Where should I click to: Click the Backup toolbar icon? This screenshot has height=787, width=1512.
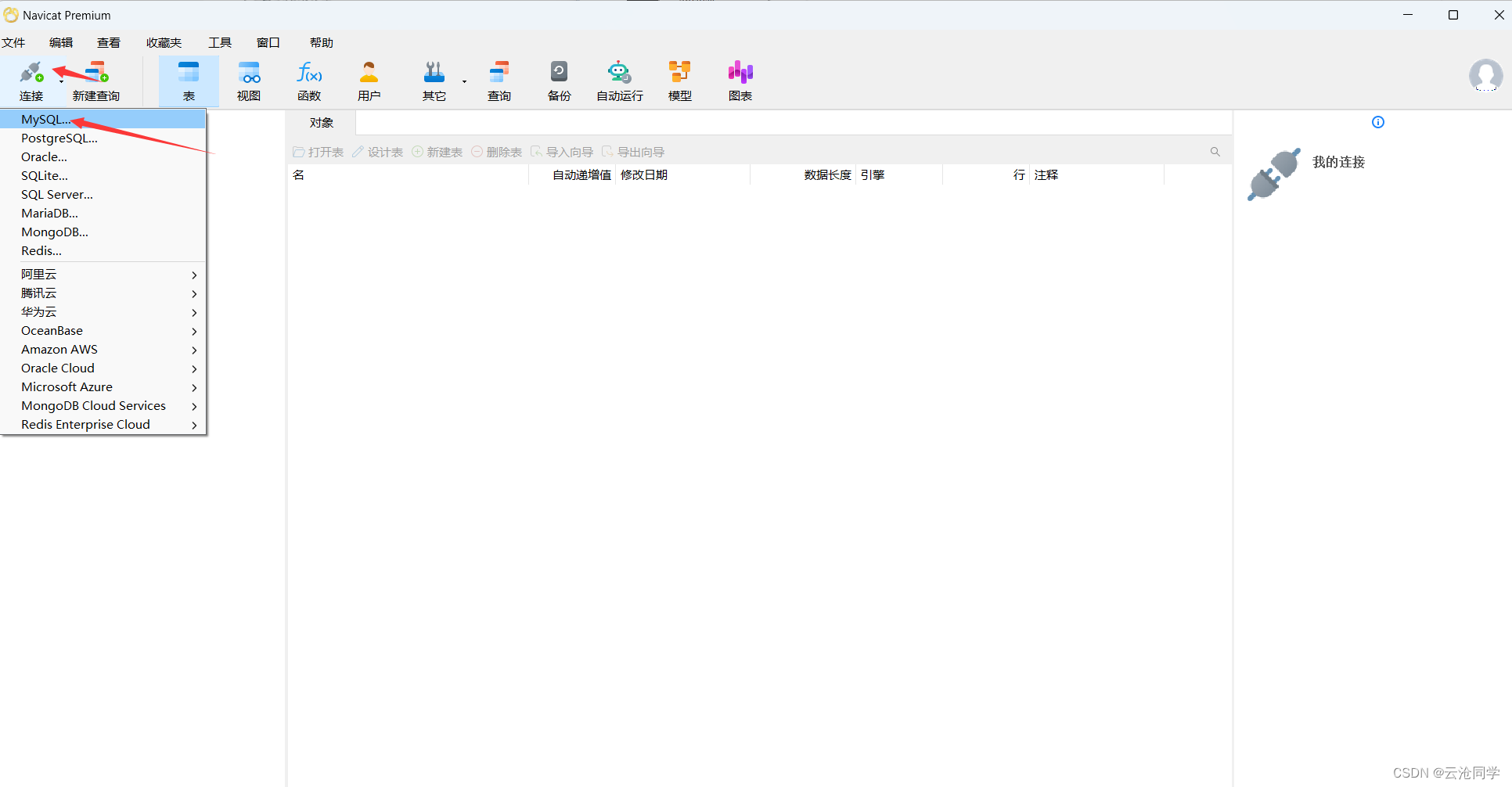[559, 73]
